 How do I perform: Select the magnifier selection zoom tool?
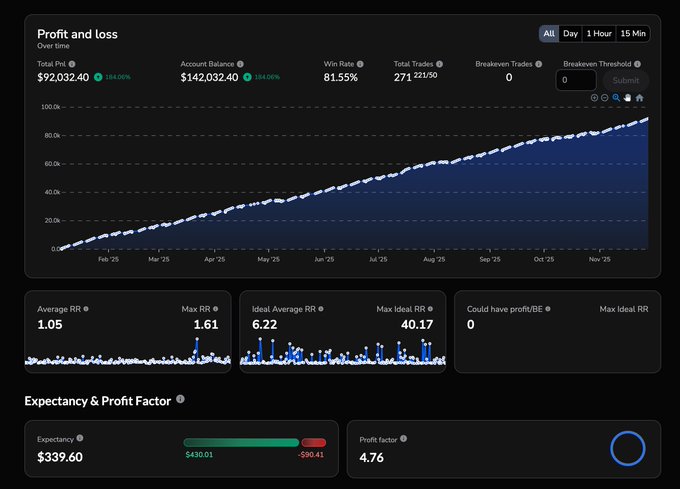tap(616, 98)
